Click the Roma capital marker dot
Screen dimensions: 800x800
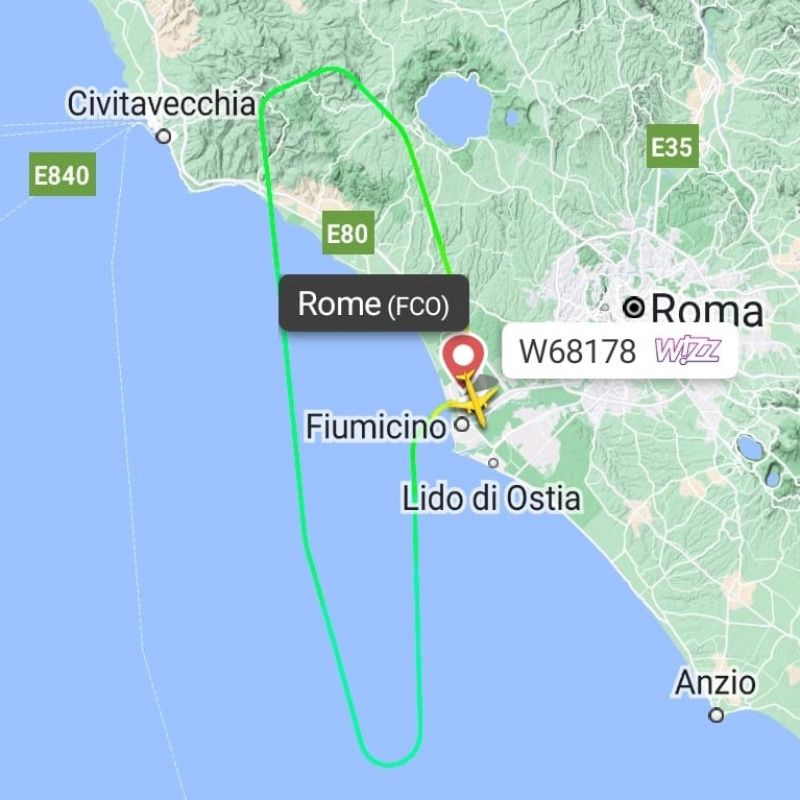(634, 308)
